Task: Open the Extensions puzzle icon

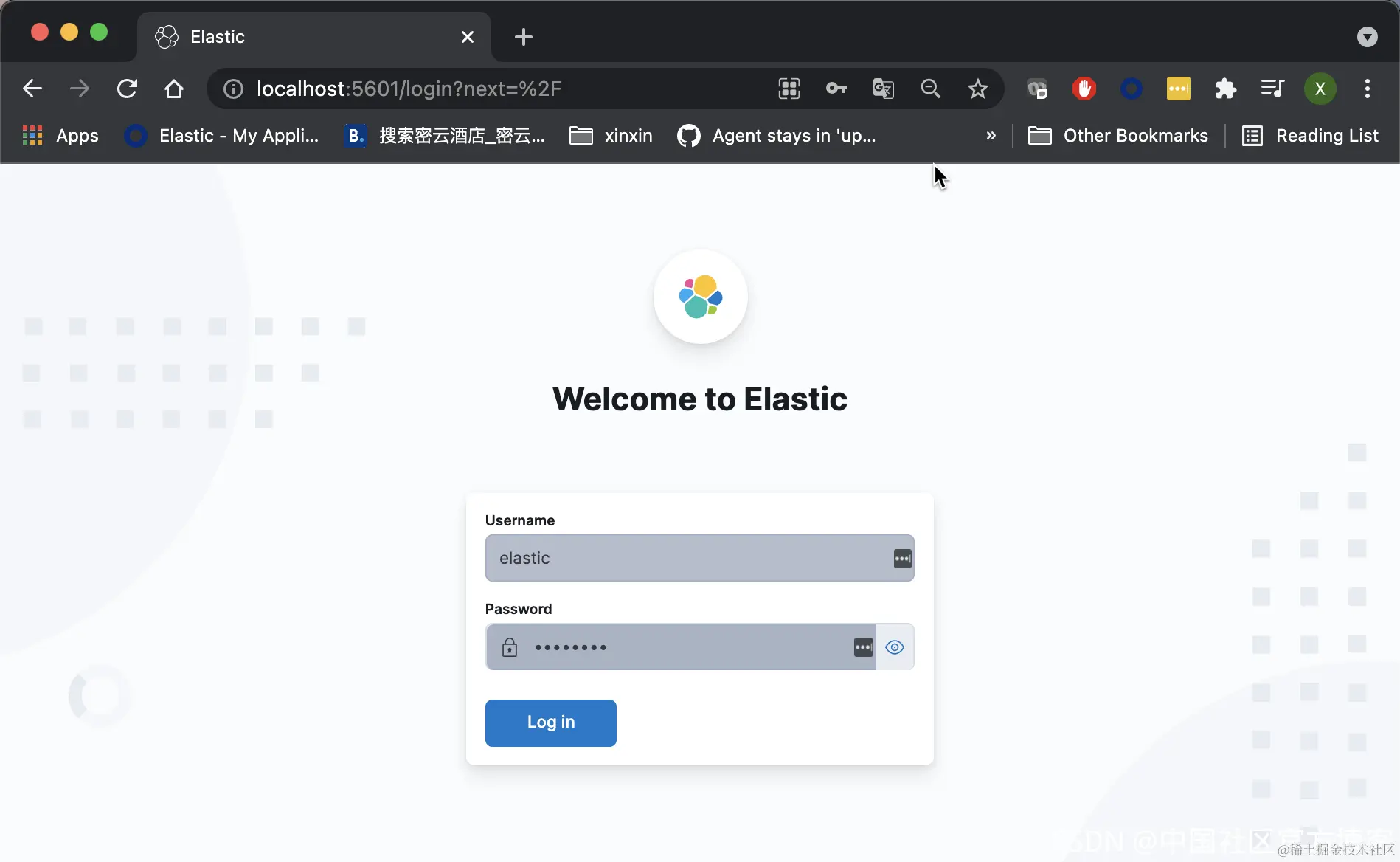Action: click(1226, 89)
